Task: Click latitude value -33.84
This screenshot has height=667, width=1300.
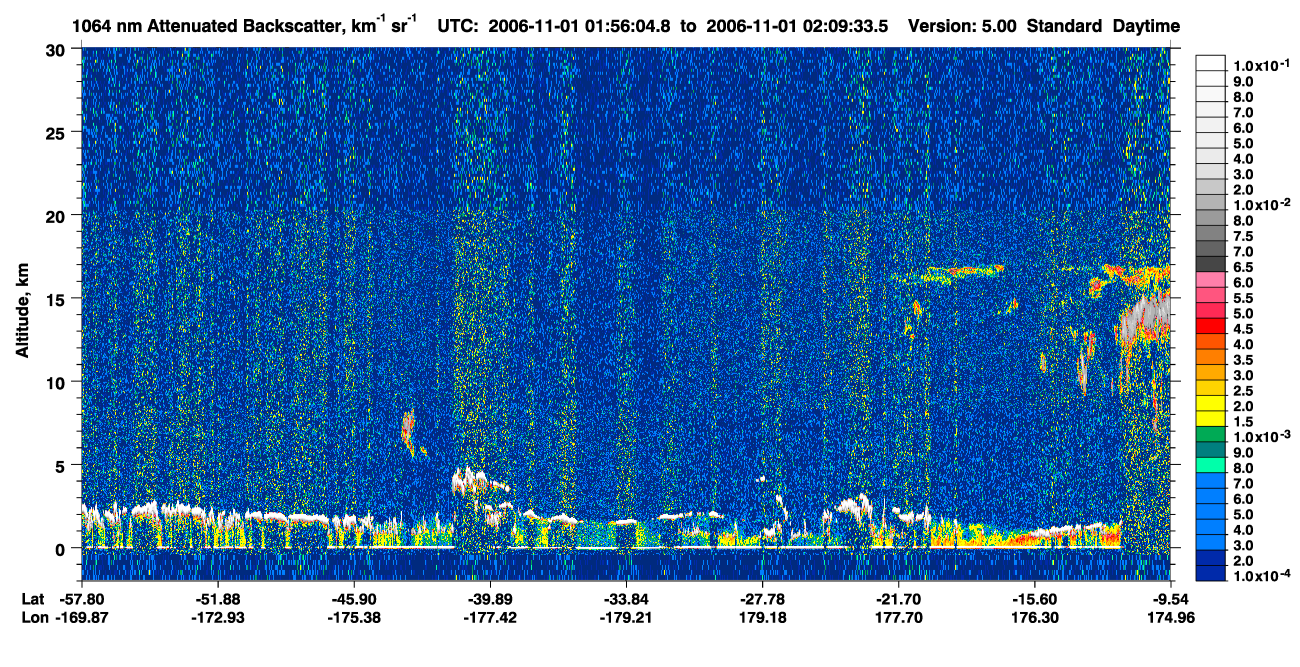Action: point(626,599)
